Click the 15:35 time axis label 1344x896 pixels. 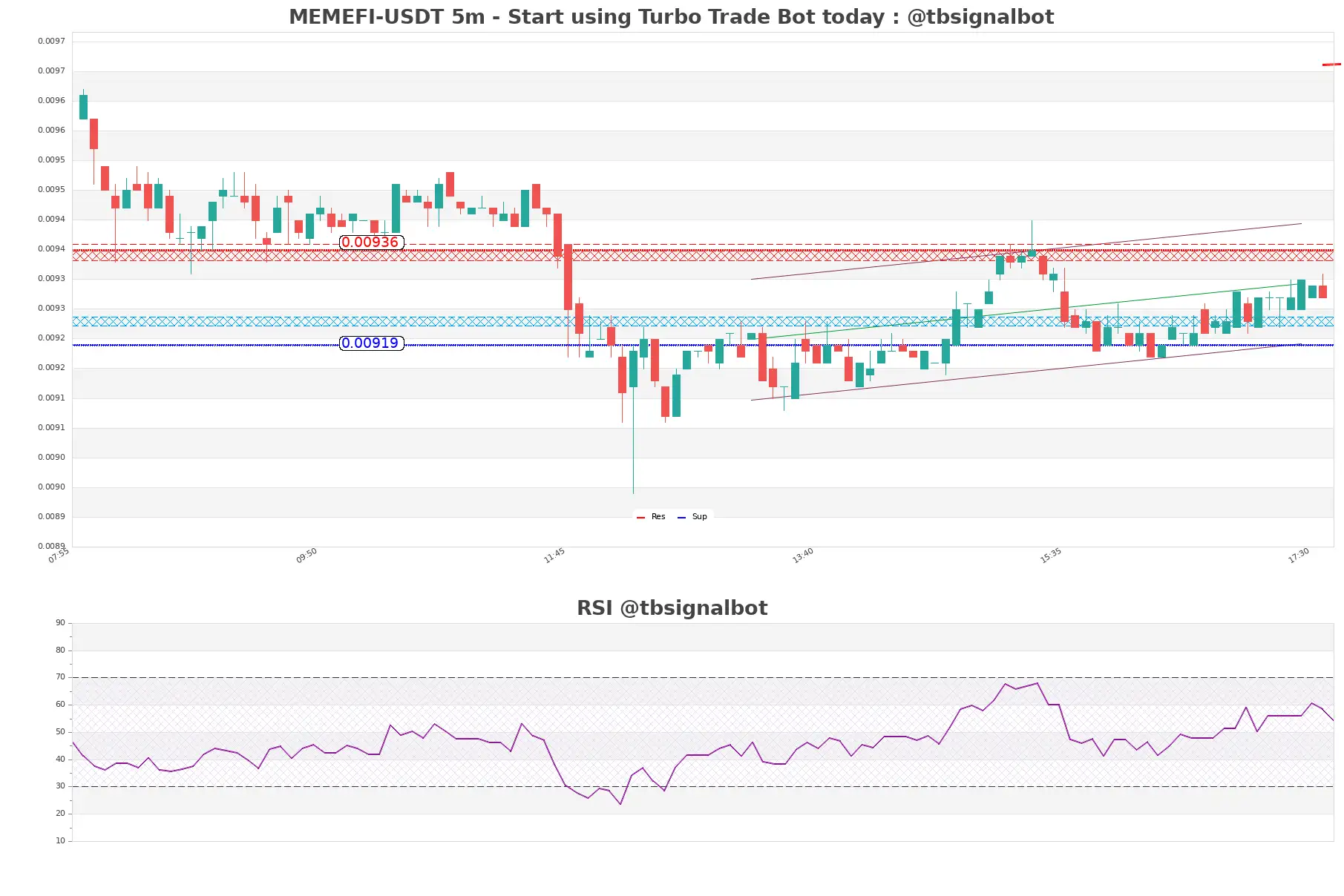pos(1051,556)
